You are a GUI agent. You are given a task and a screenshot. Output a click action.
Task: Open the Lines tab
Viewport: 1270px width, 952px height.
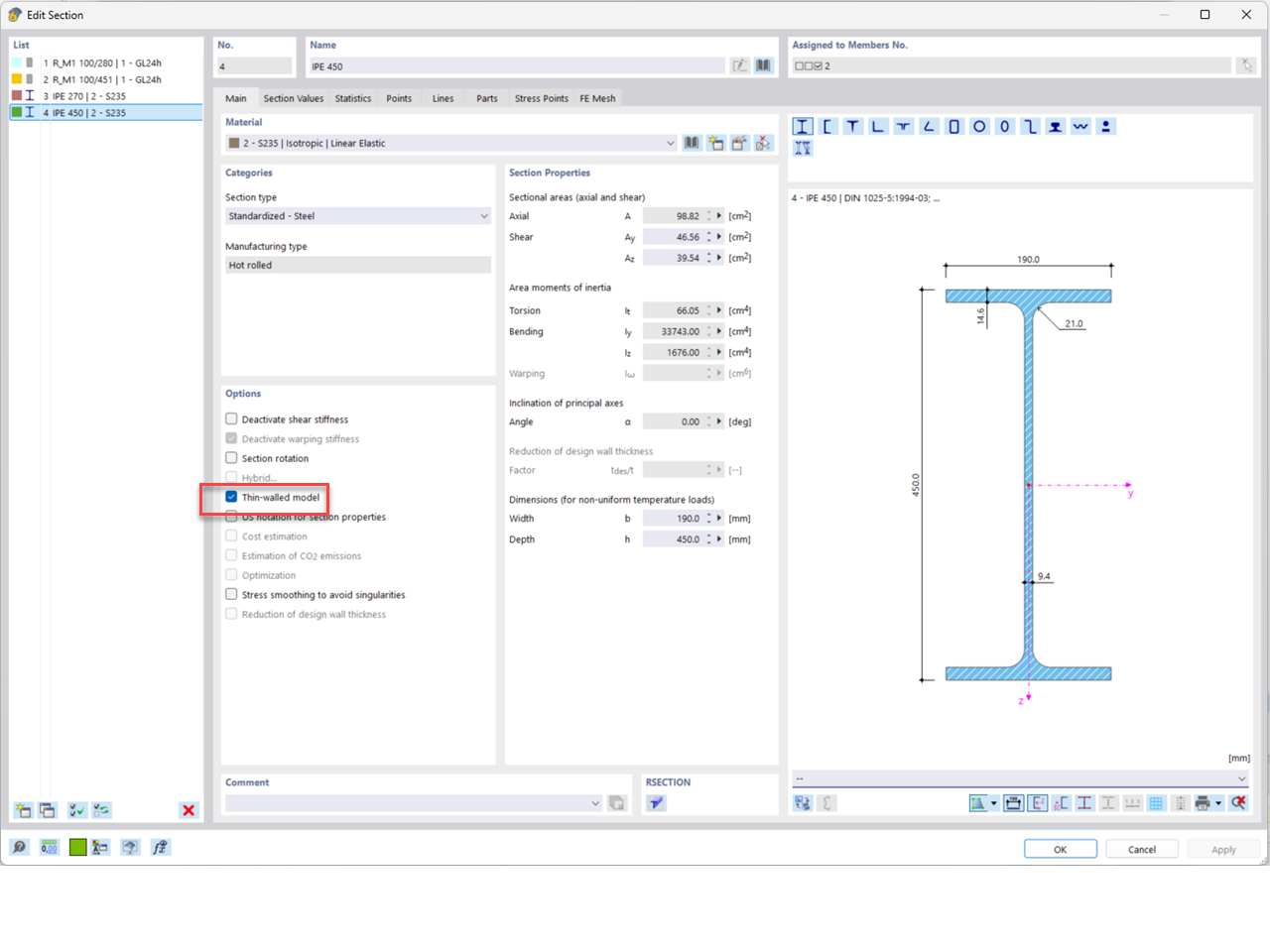443,98
